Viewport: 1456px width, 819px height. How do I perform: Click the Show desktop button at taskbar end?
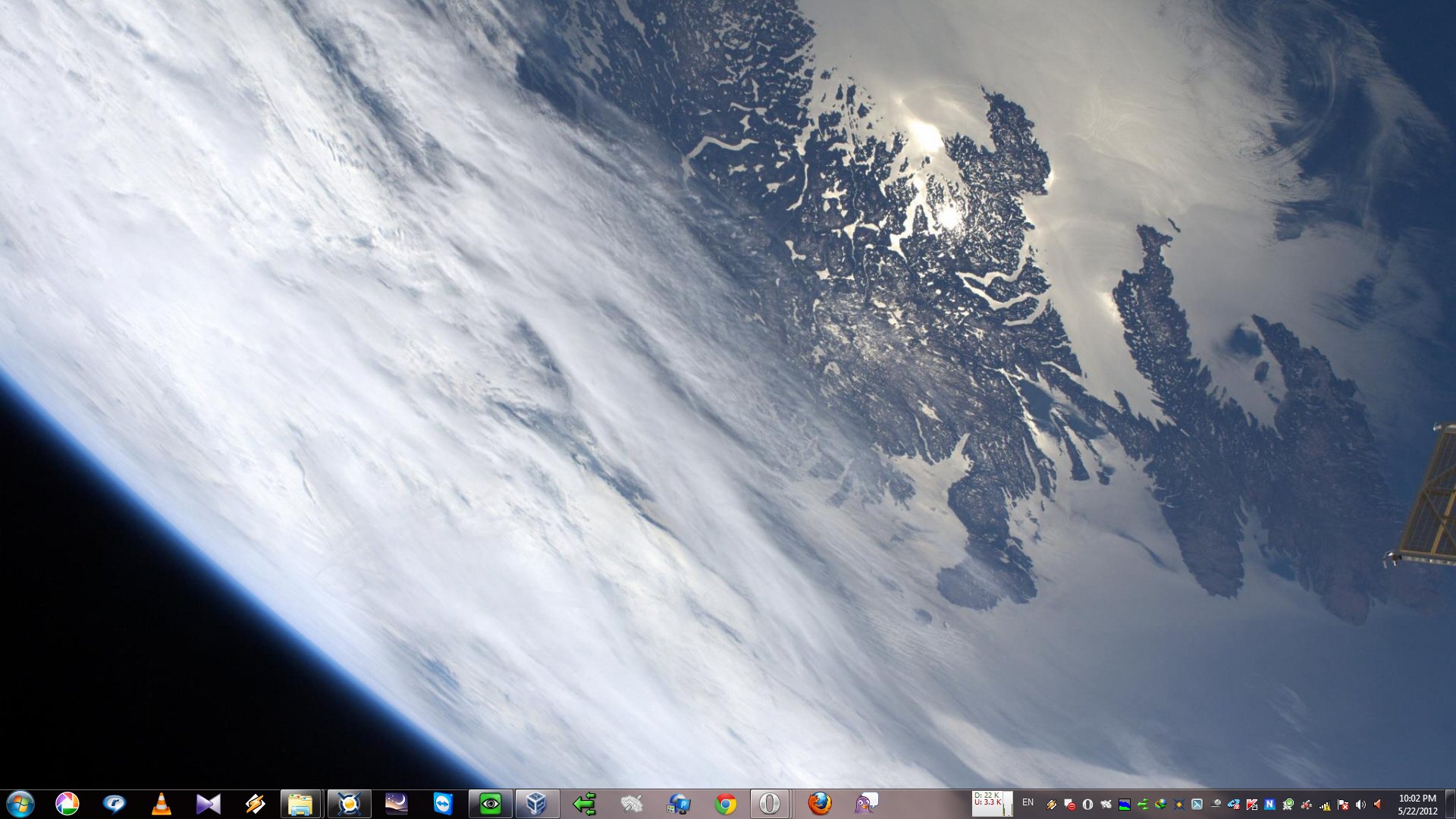(x=1450, y=804)
